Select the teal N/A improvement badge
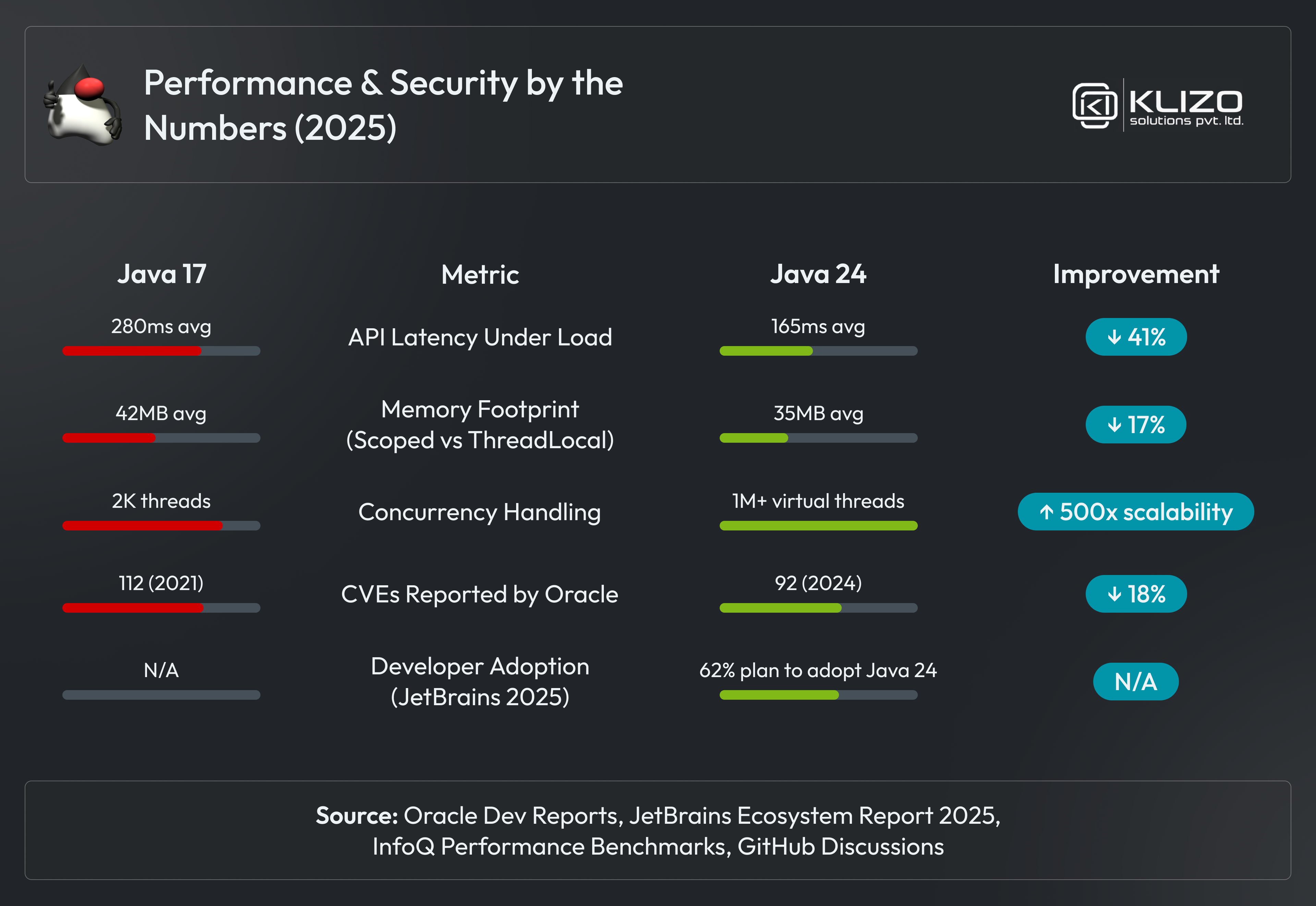 point(1135,681)
